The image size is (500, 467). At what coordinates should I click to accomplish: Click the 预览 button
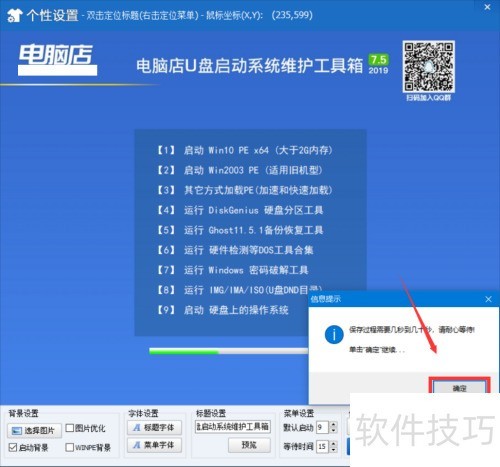tap(249, 445)
